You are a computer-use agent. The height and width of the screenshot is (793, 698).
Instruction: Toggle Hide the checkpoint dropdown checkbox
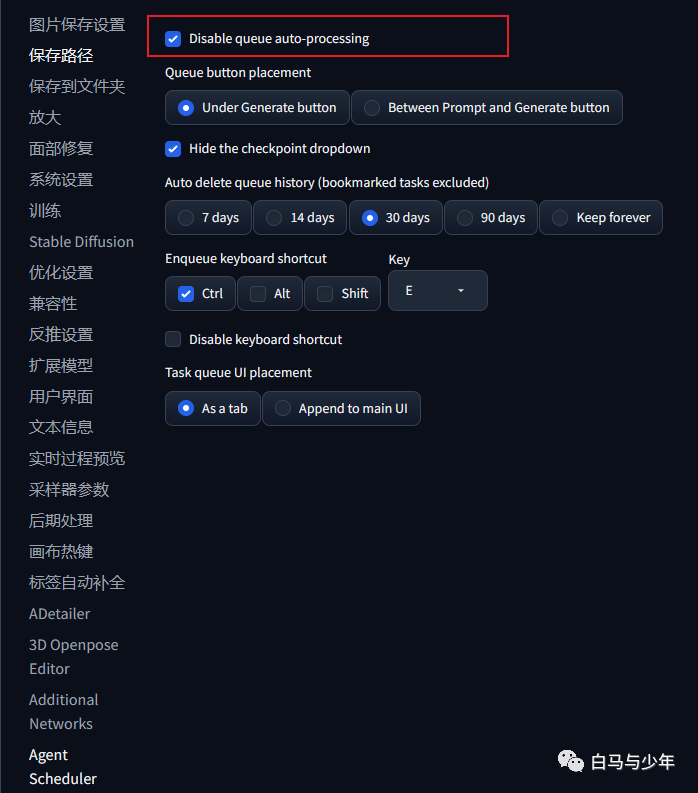pyautogui.click(x=173, y=149)
